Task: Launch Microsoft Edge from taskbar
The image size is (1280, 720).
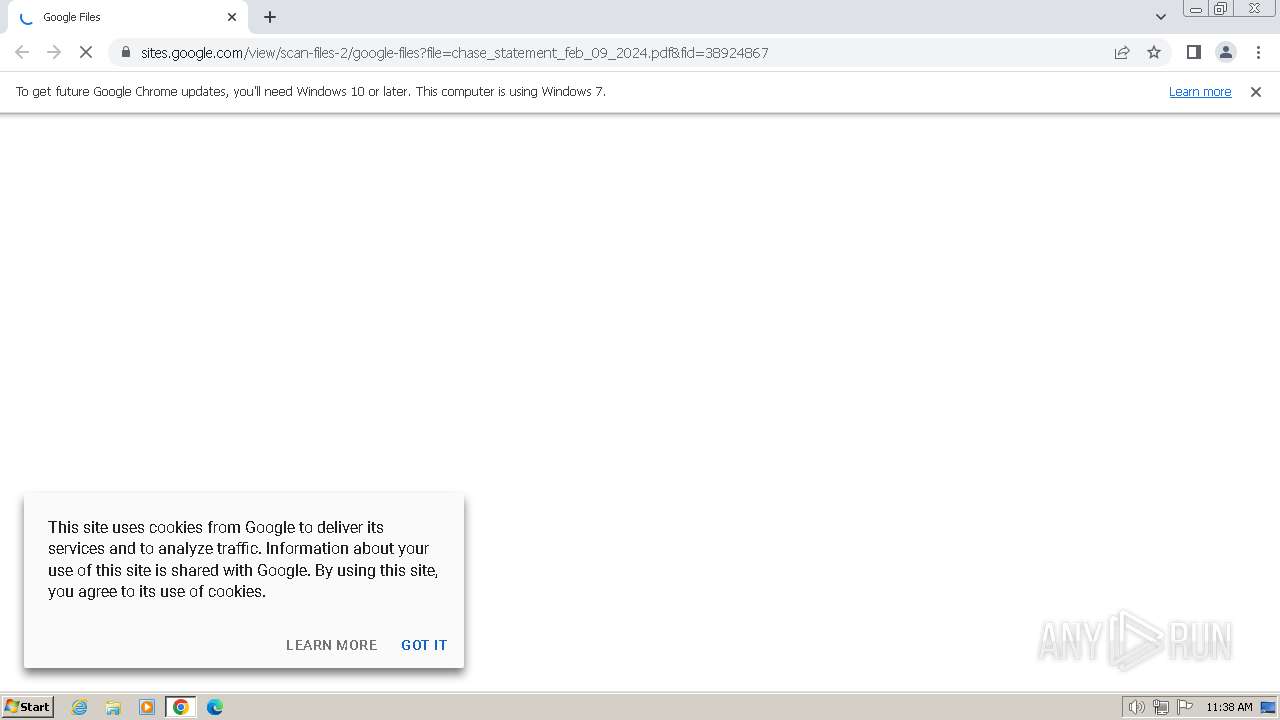Action: [x=215, y=707]
